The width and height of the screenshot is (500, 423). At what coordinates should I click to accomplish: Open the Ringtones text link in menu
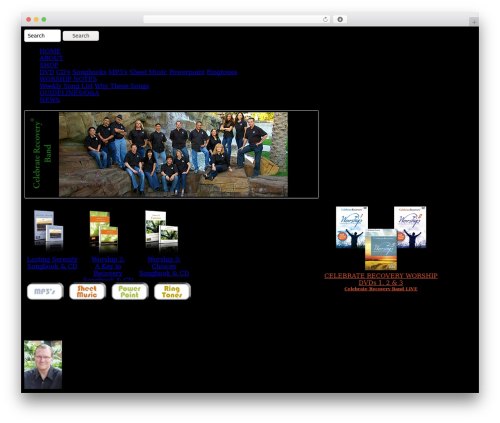[x=222, y=72]
